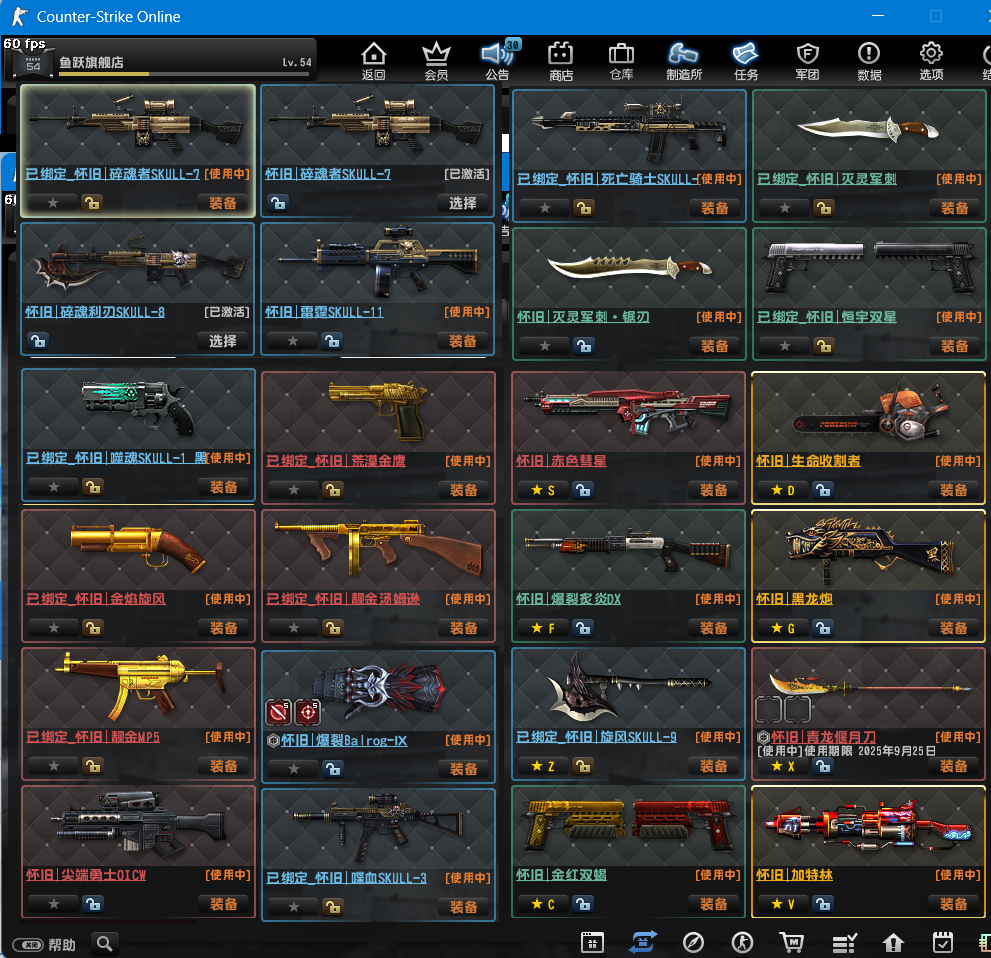Image resolution: width=991 pixels, height=958 pixels.
Task: Open the 公告 announcements megaphone icon
Action: (x=497, y=61)
